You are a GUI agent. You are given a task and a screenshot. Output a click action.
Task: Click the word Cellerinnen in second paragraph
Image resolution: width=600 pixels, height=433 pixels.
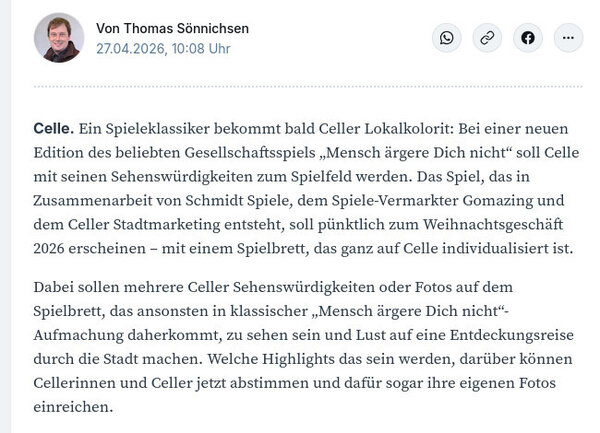tap(74, 383)
